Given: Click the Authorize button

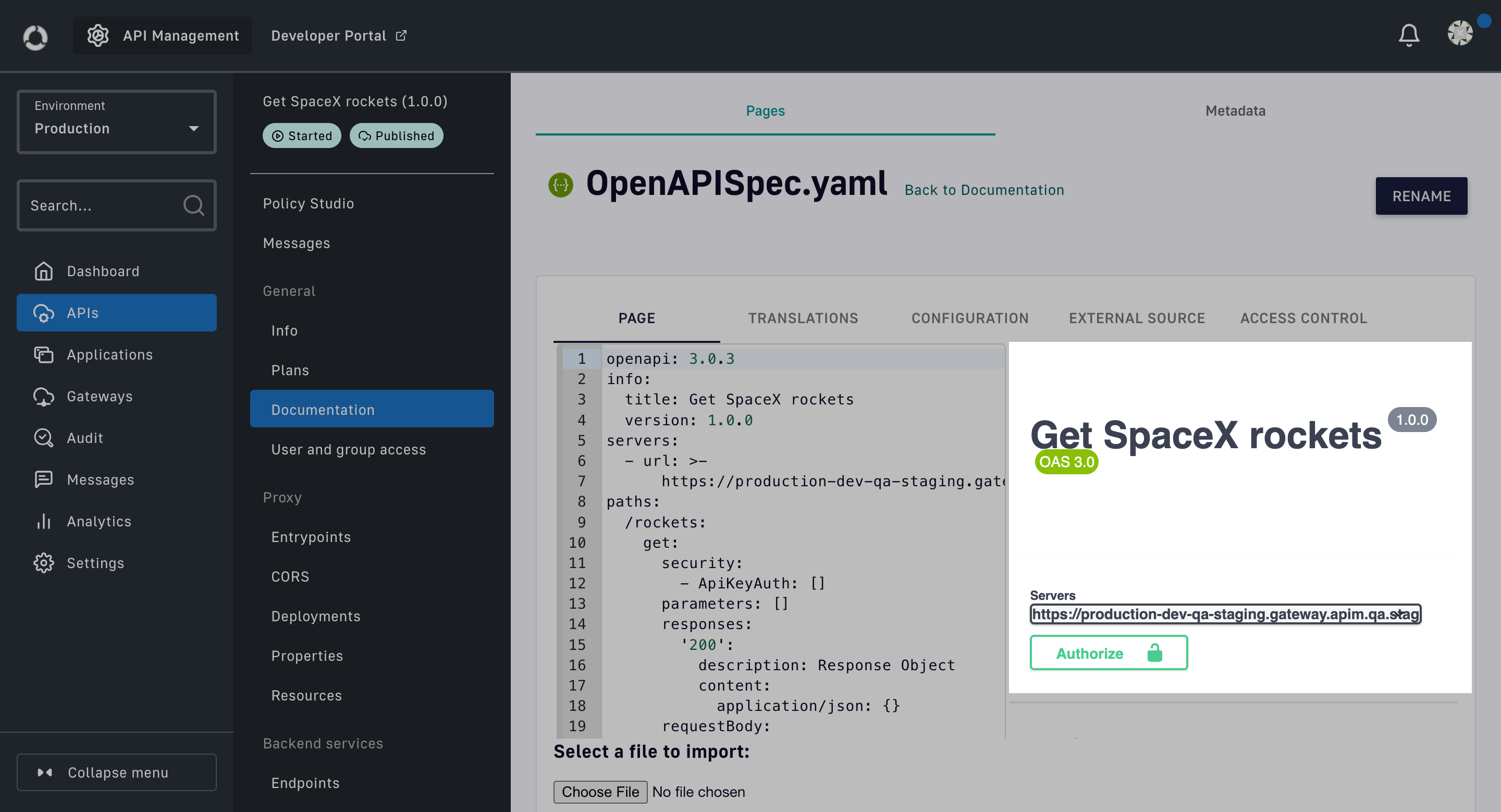Looking at the screenshot, I should coord(1108,653).
